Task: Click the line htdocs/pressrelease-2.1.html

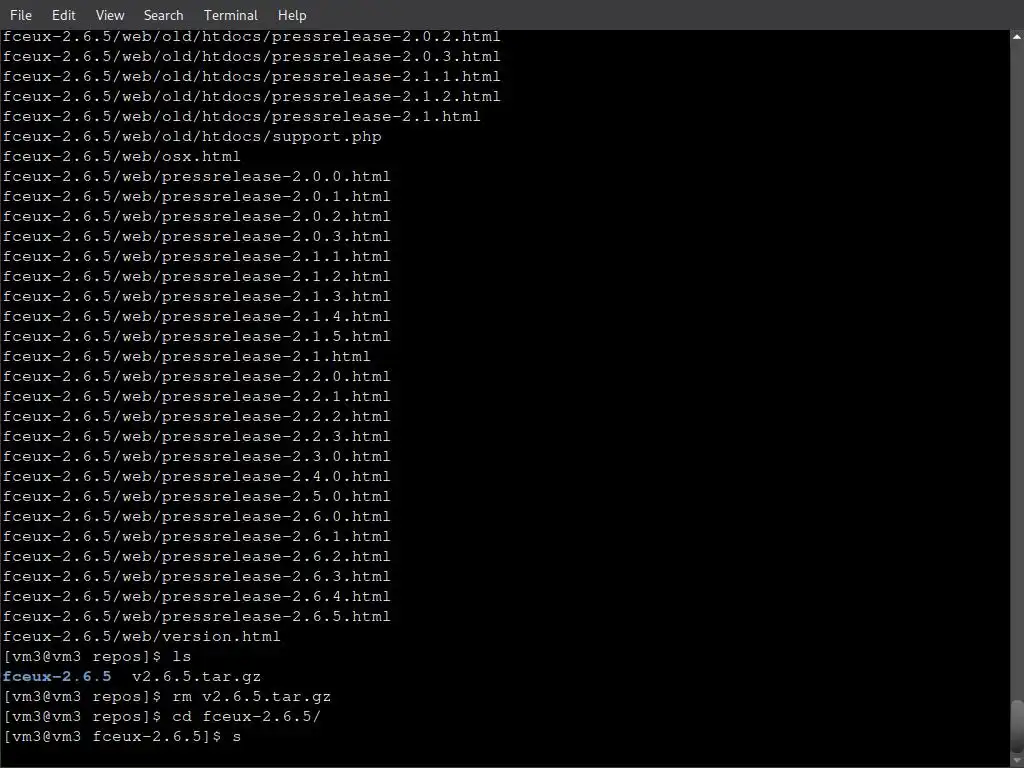Action: point(242,117)
